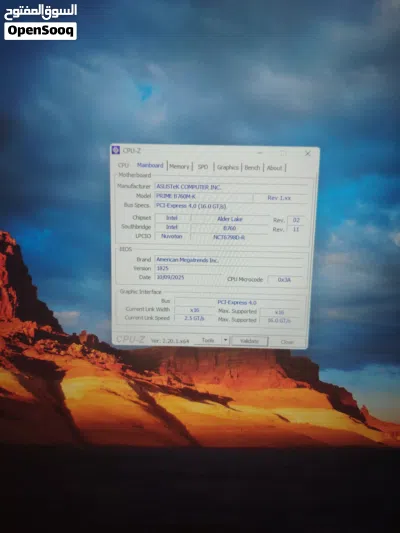
Task: Open the About tab
Action: 274,168
